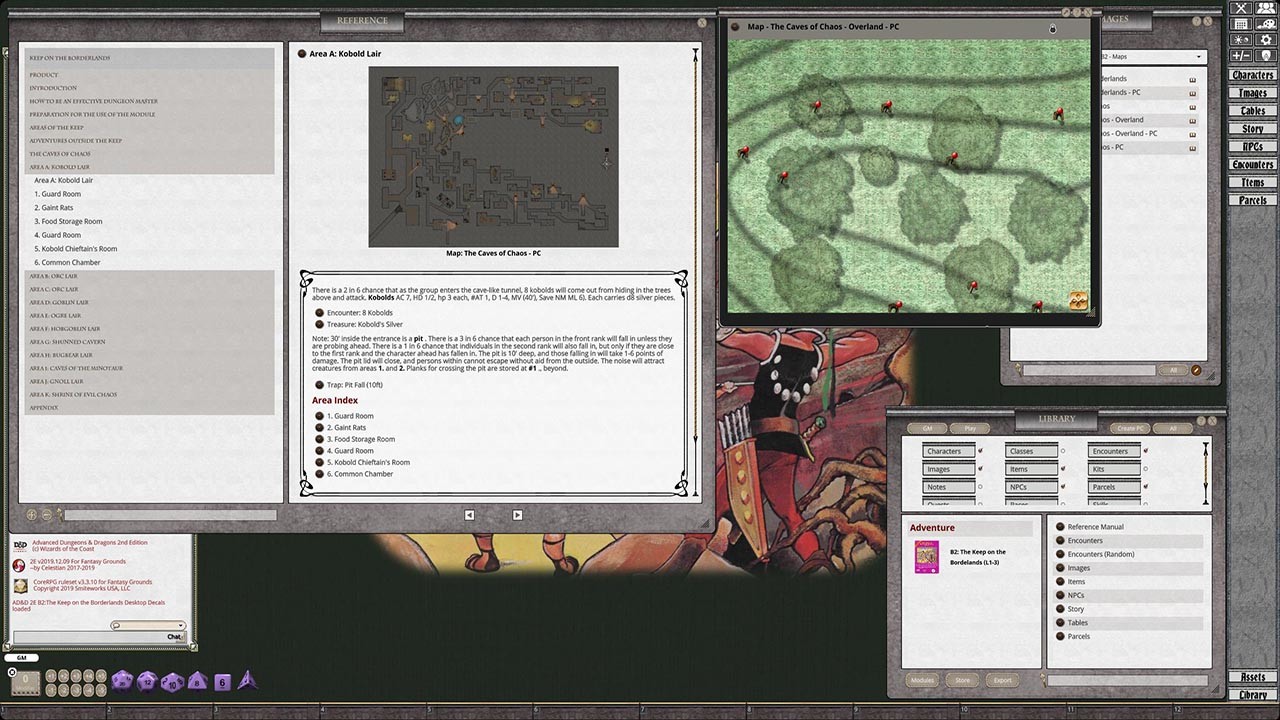Open the Modifiers plus/minus icon
Image resolution: width=1280 pixels, height=720 pixels.
(1241, 56)
